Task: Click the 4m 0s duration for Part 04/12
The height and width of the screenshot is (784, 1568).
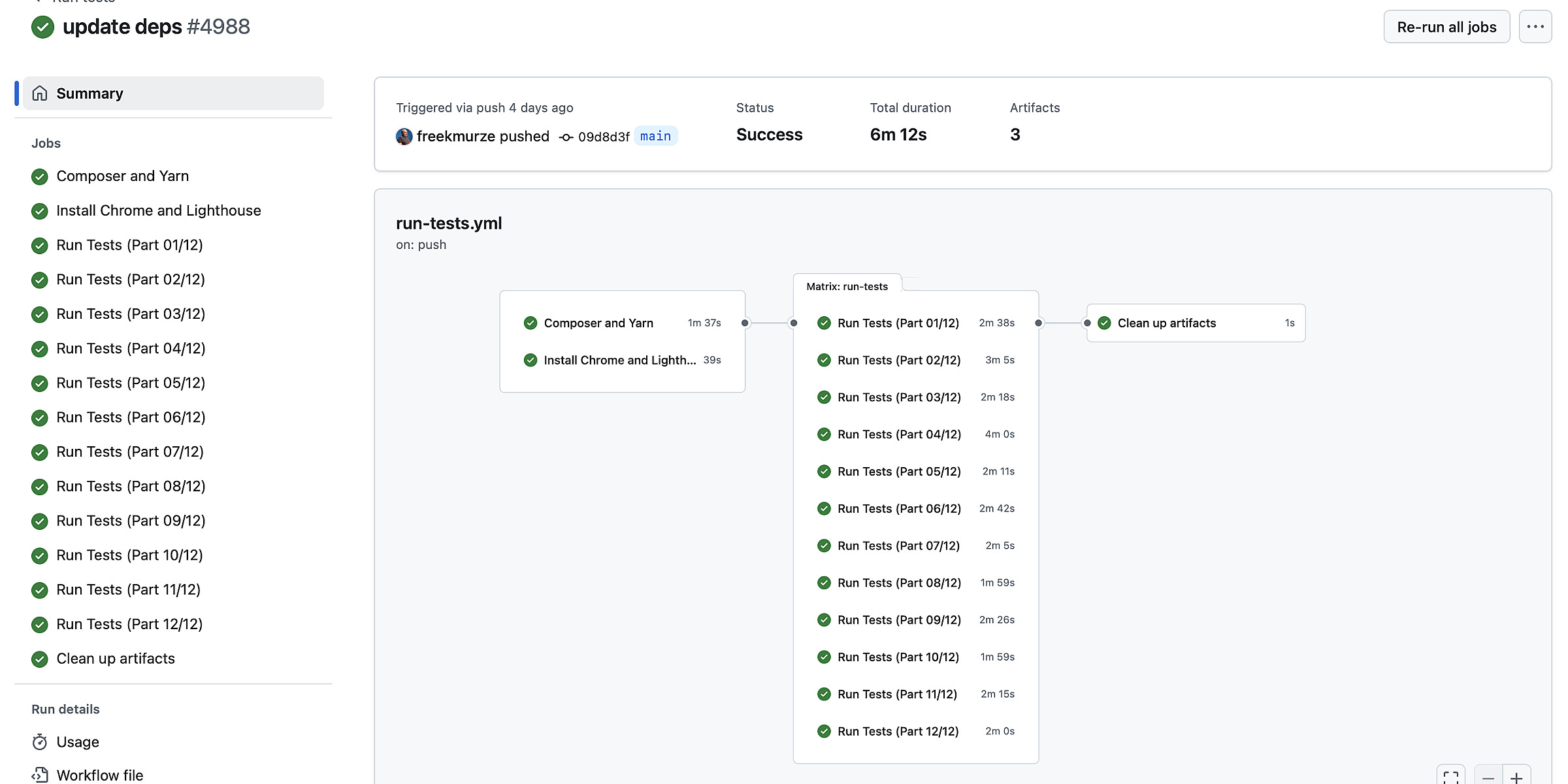Action: (1000, 434)
